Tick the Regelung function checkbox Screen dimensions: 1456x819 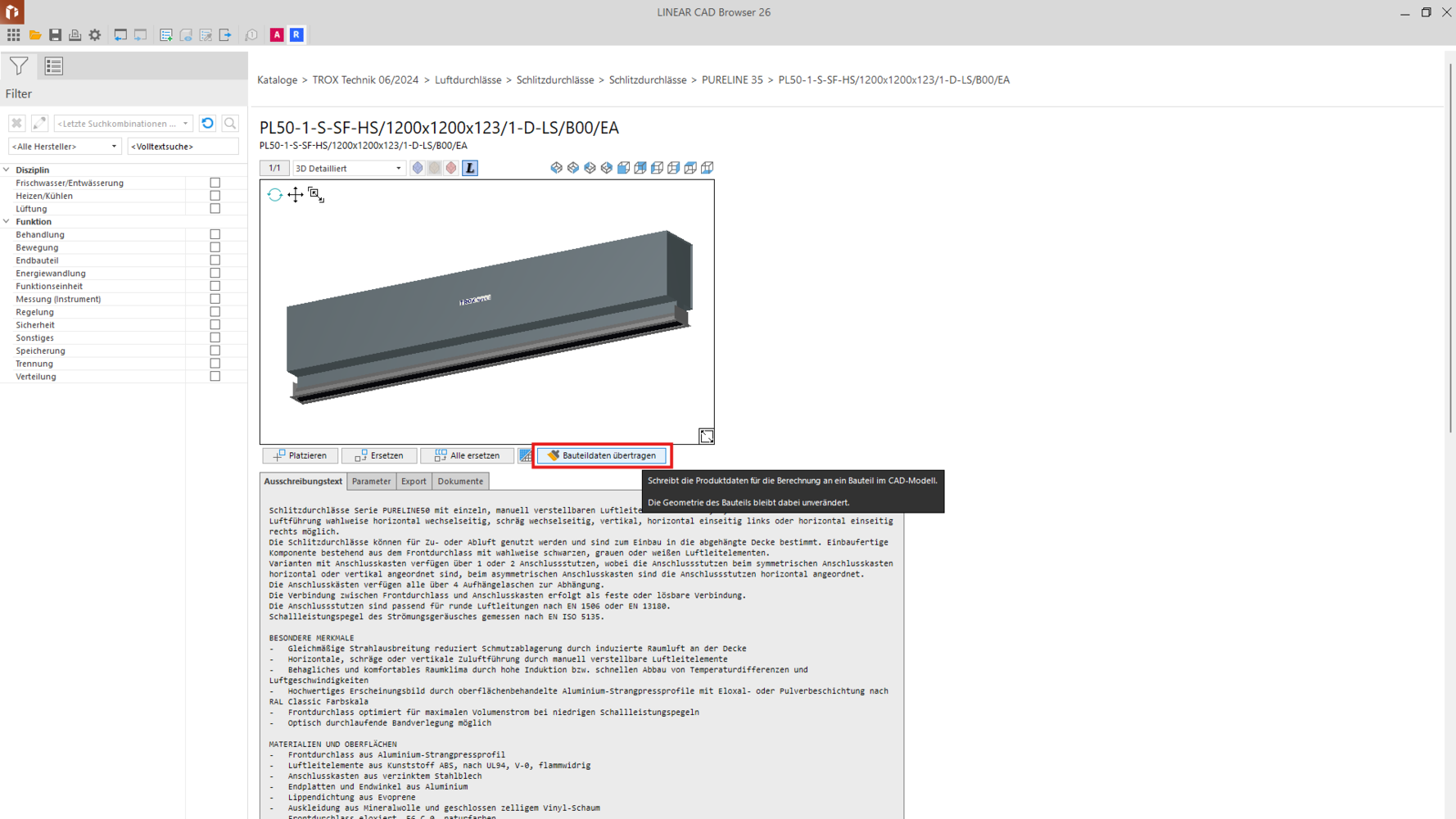[215, 312]
